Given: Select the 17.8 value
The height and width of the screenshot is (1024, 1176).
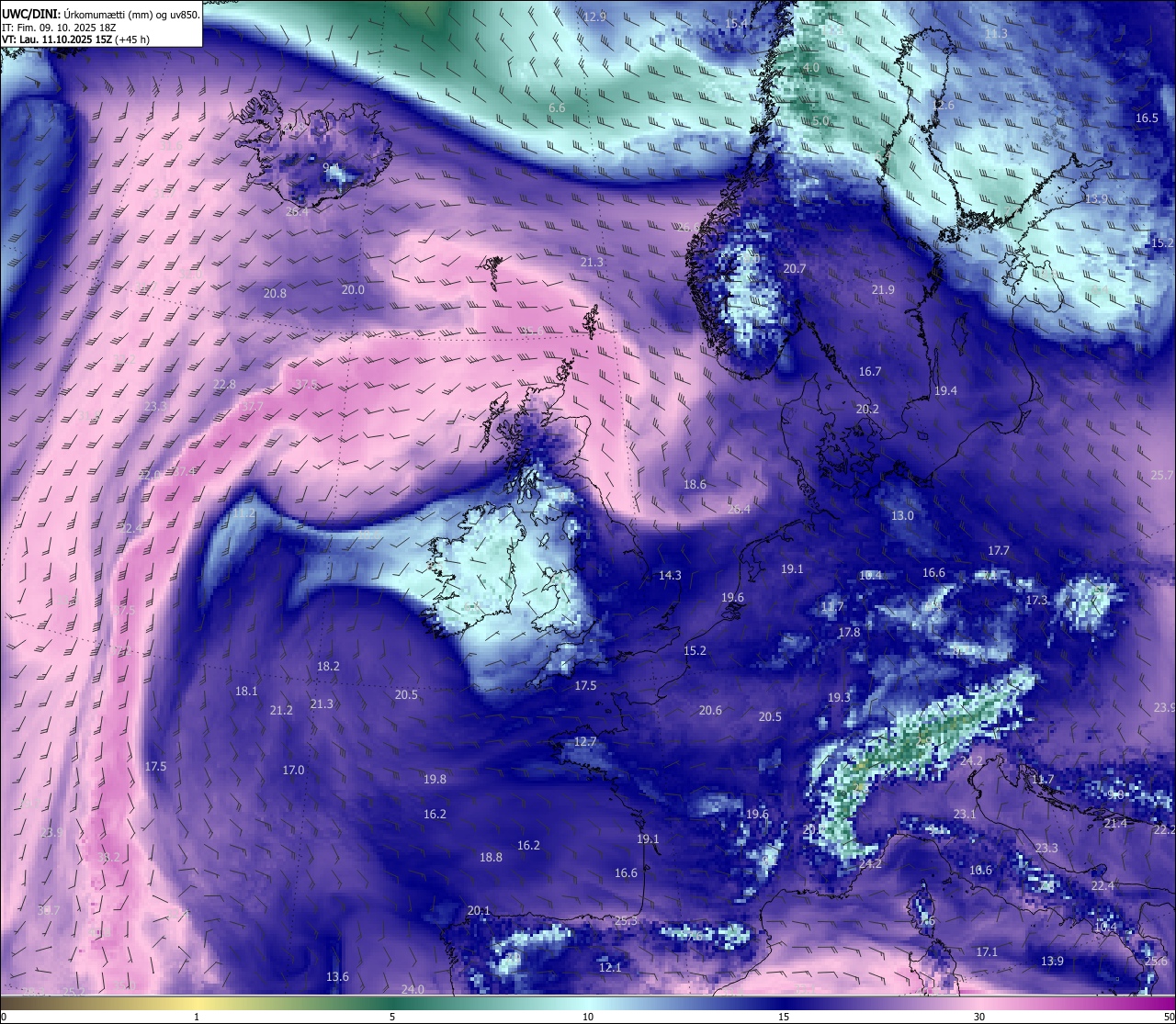Looking at the screenshot, I should pos(849,633).
